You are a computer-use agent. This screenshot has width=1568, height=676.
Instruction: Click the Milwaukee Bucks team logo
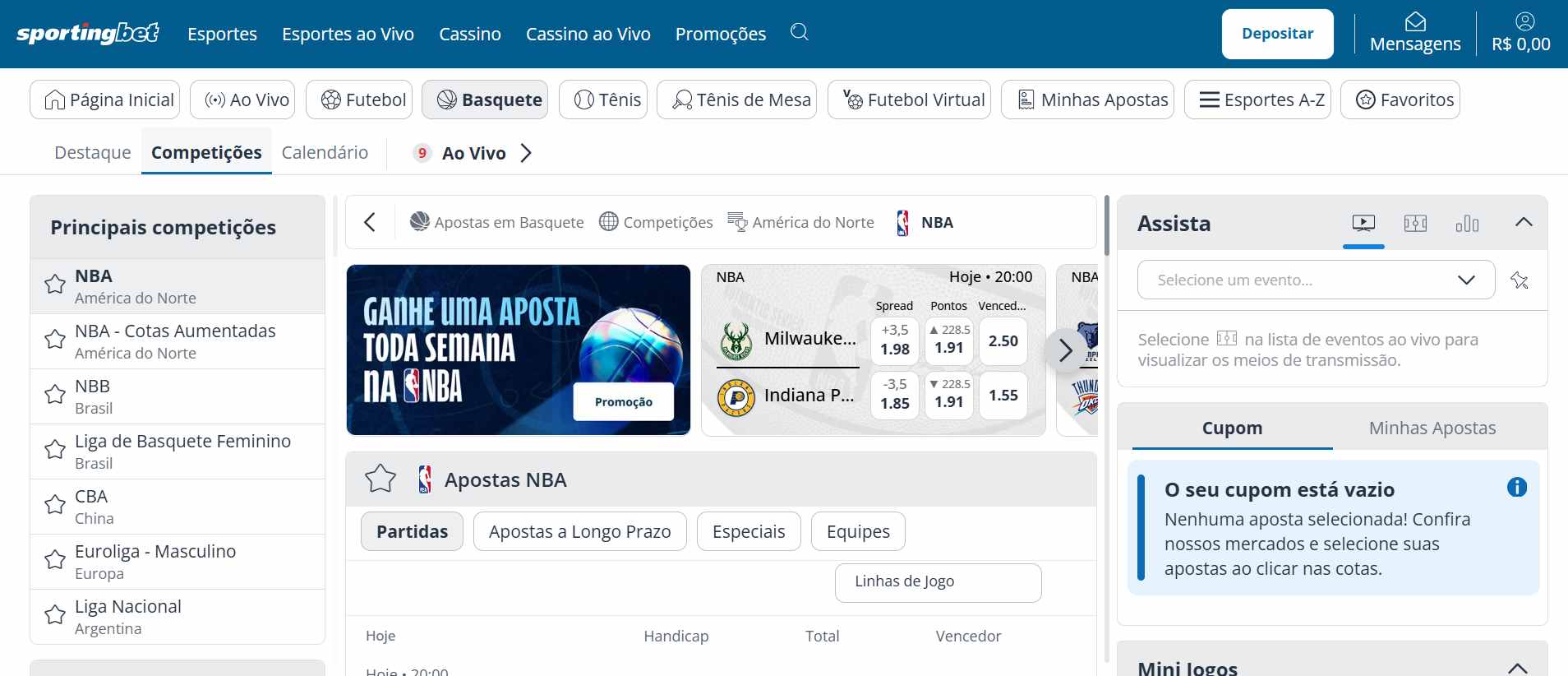coord(736,342)
